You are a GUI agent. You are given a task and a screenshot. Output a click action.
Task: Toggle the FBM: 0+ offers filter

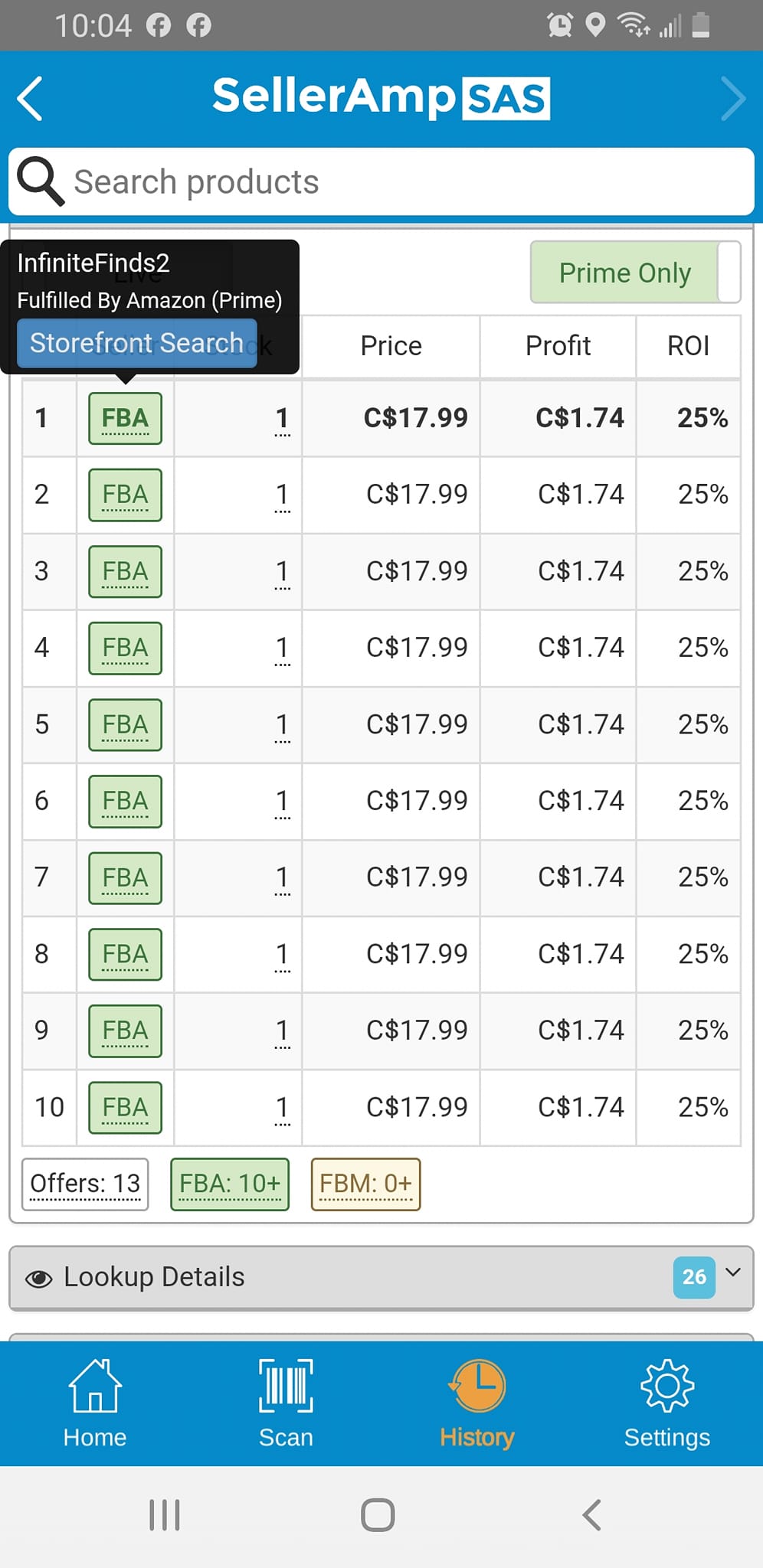point(365,1184)
